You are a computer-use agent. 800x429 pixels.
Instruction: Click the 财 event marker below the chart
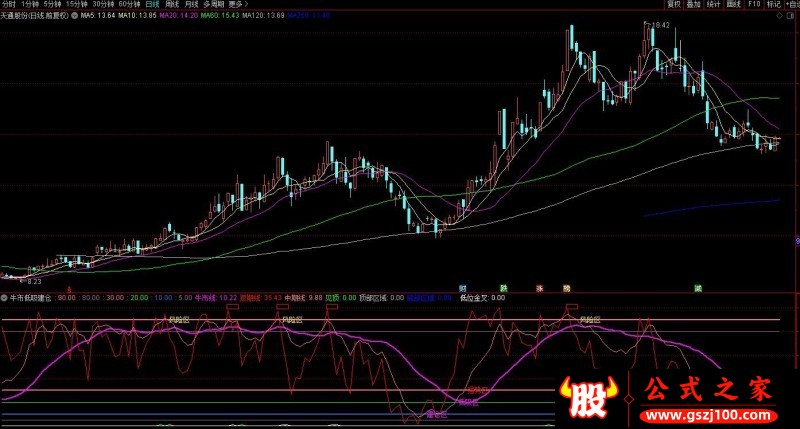click(x=463, y=288)
